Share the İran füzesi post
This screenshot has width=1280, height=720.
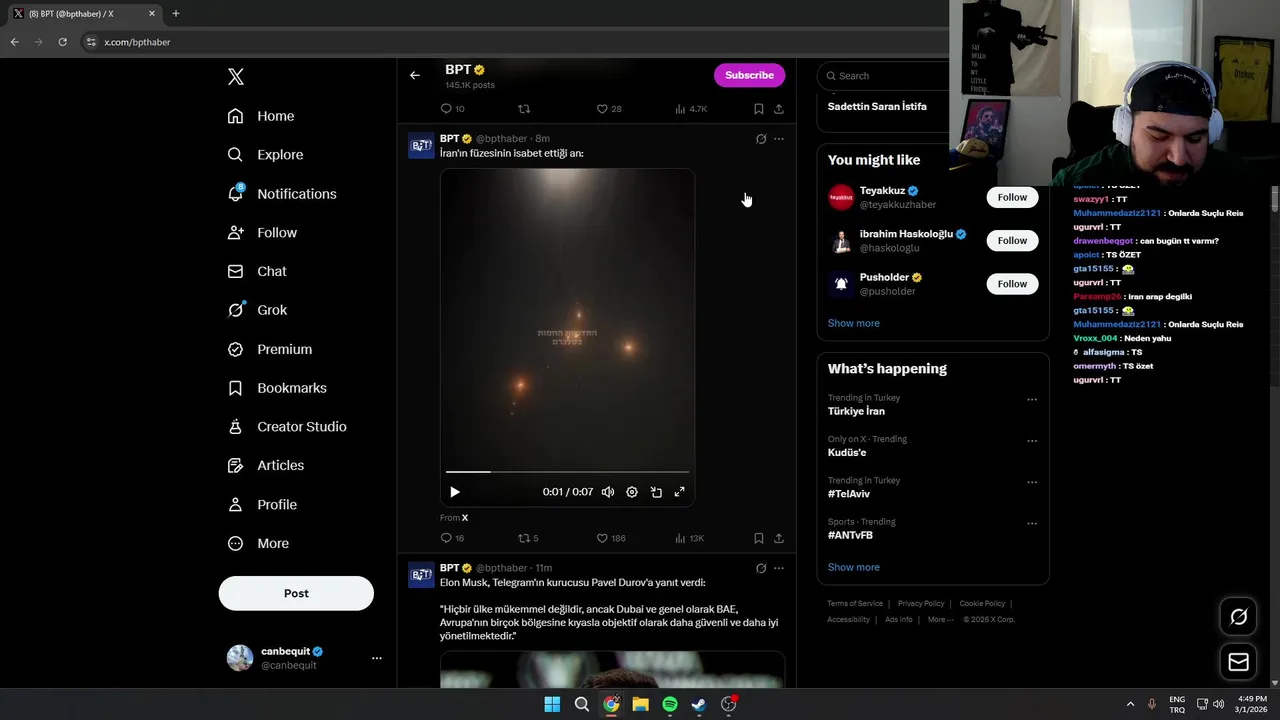click(x=779, y=538)
